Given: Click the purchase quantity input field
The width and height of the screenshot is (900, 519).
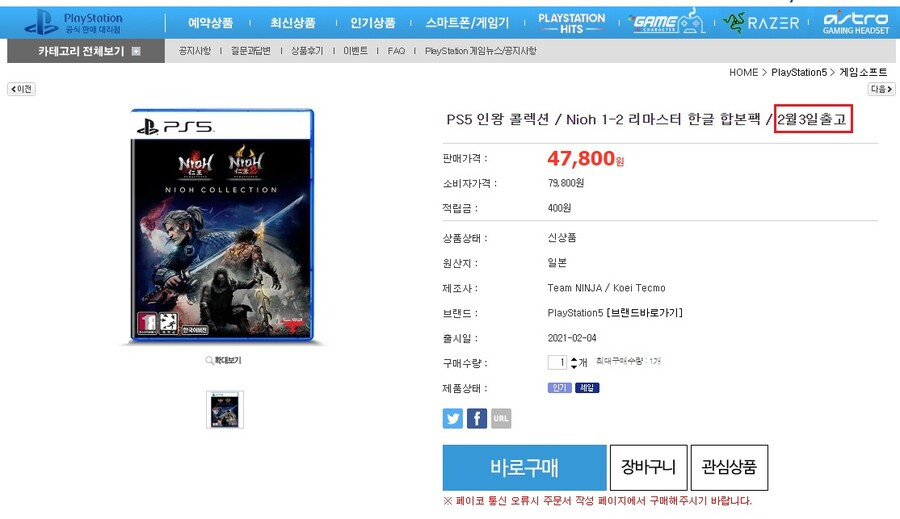Looking at the screenshot, I should [x=557, y=362].
